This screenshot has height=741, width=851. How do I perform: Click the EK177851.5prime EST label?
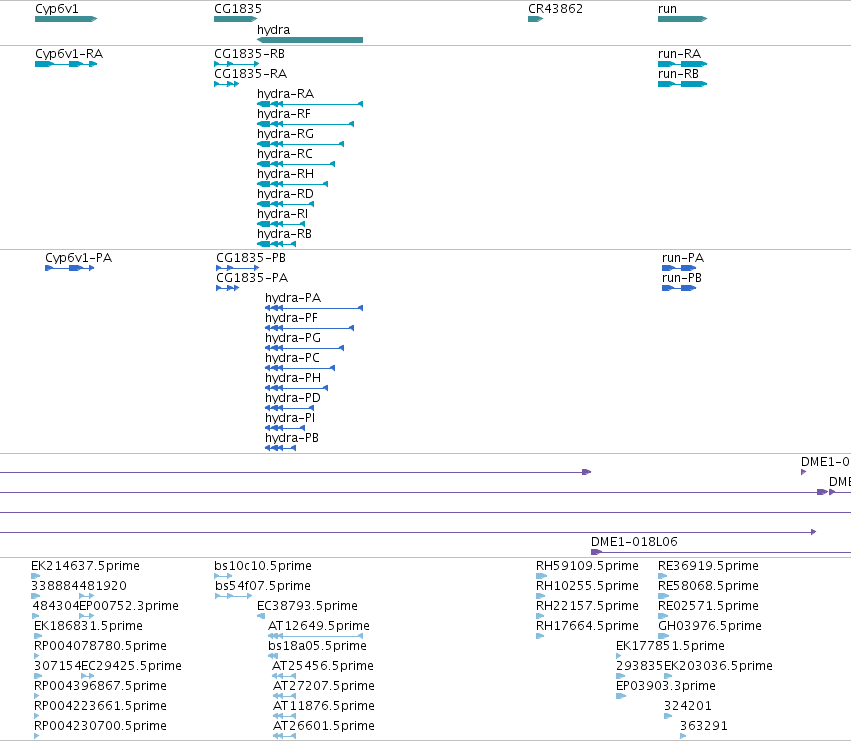tap(670, 647)
